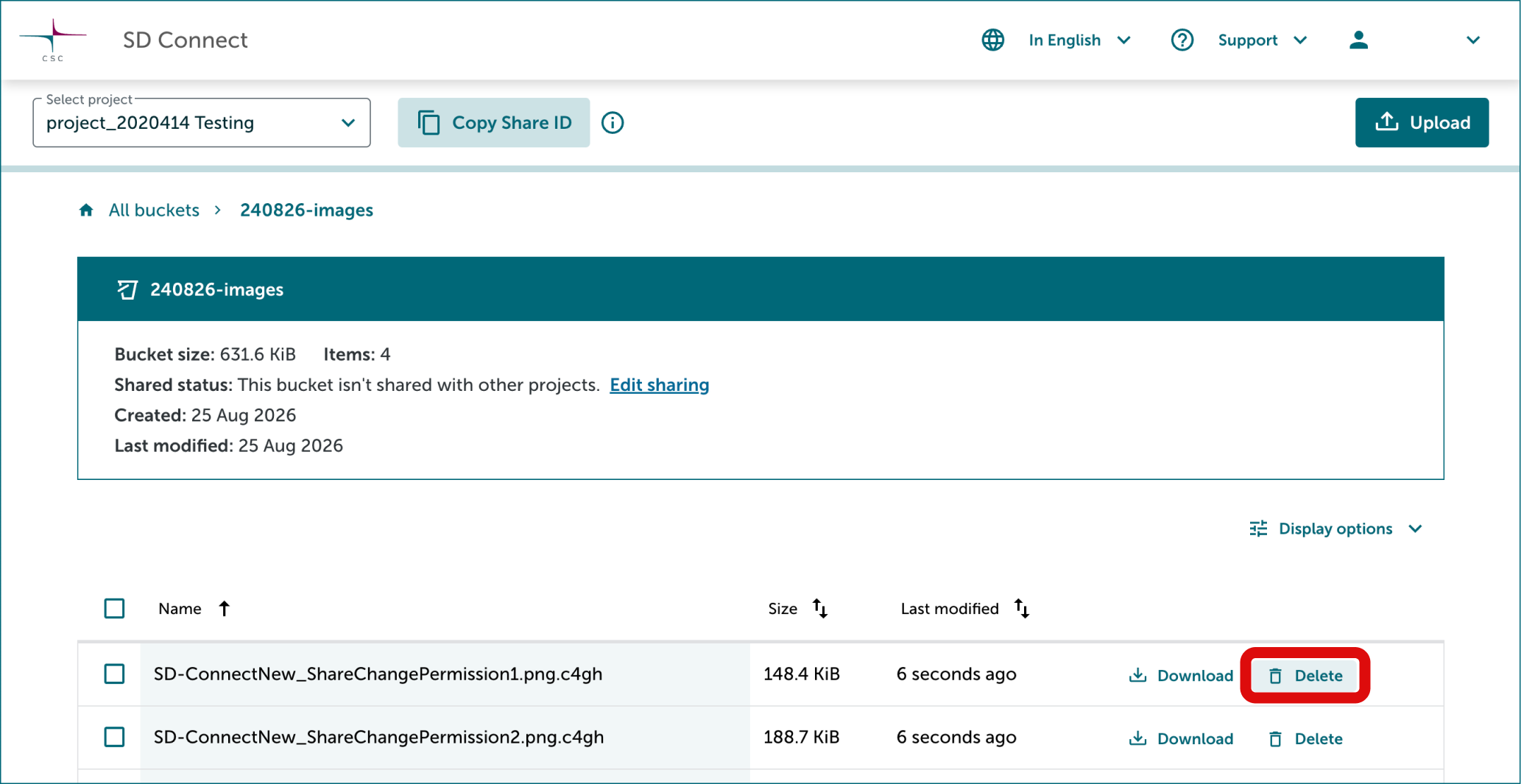Open the user profile icon
Screen dimensions: 1521x784
coord(1358,40)
